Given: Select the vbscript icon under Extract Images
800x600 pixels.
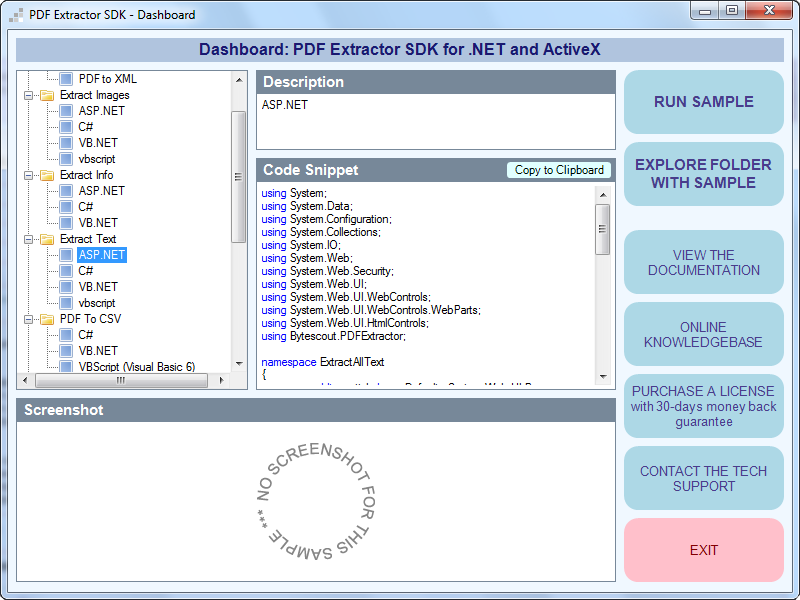Looking at the screenshot, I should coord(66,159).
